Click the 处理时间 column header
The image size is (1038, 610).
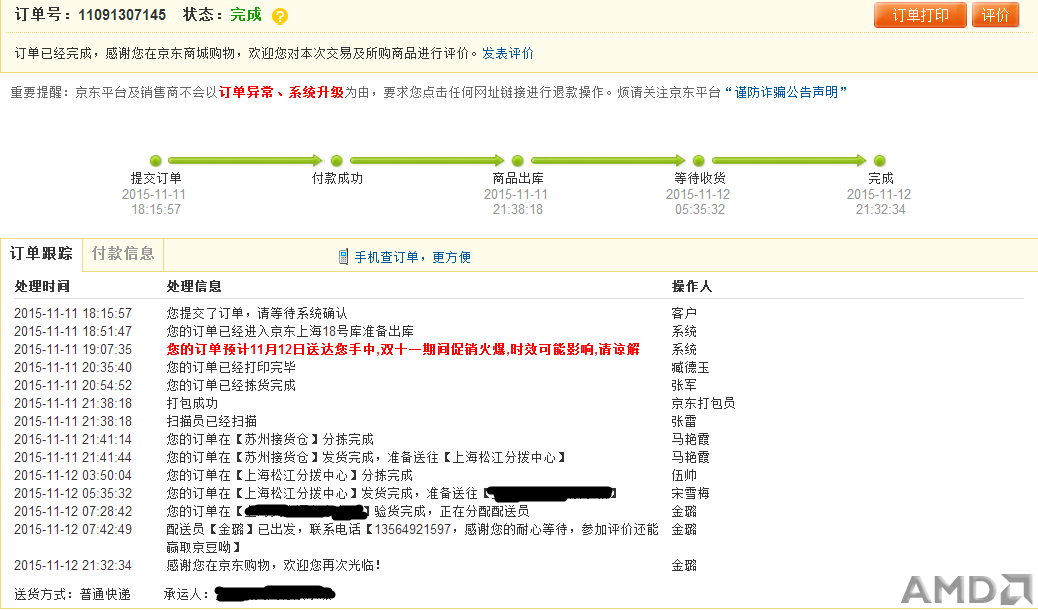click(42, 286)
